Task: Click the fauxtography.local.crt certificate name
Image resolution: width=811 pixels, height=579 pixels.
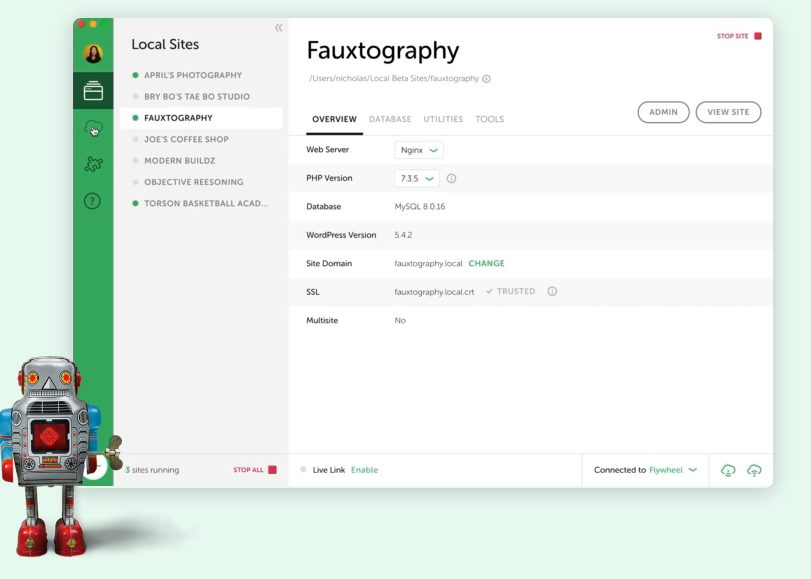Action: pyautogui.click(x=434, y=292)
